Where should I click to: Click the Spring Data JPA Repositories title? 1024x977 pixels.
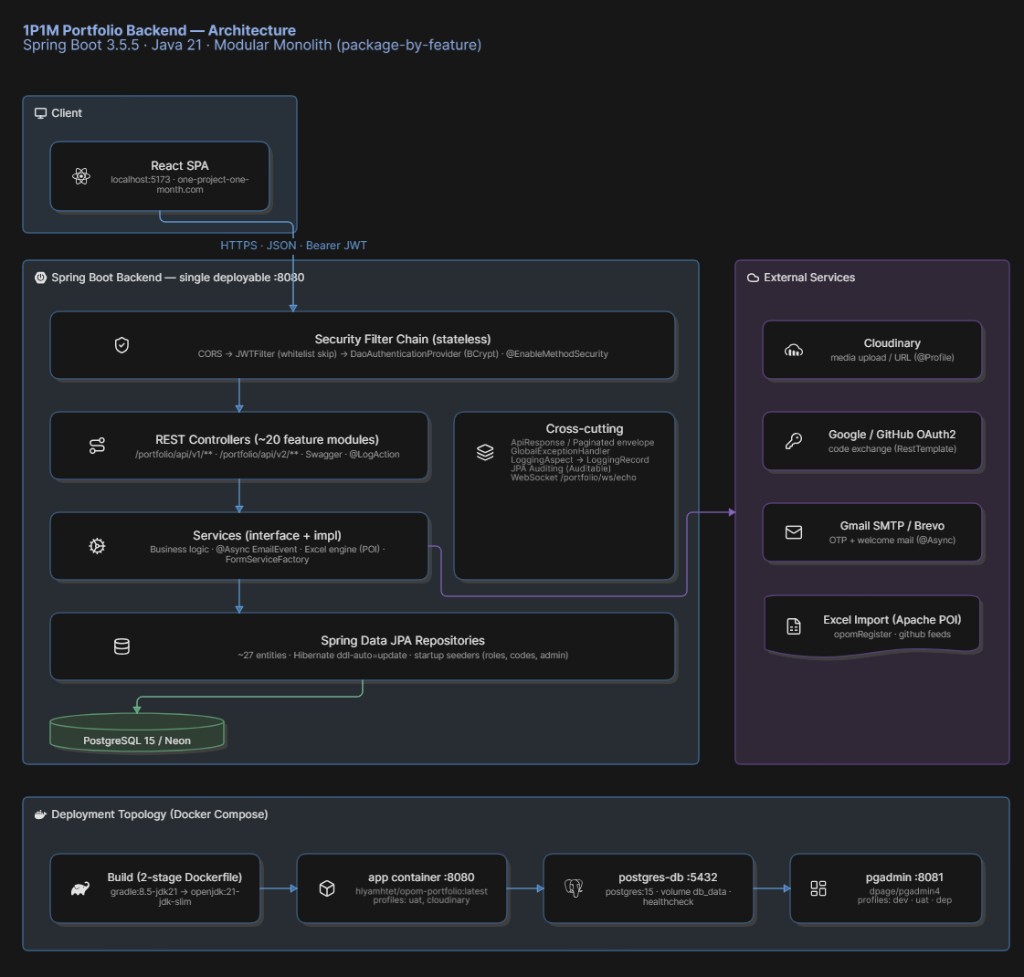point(402,641)
